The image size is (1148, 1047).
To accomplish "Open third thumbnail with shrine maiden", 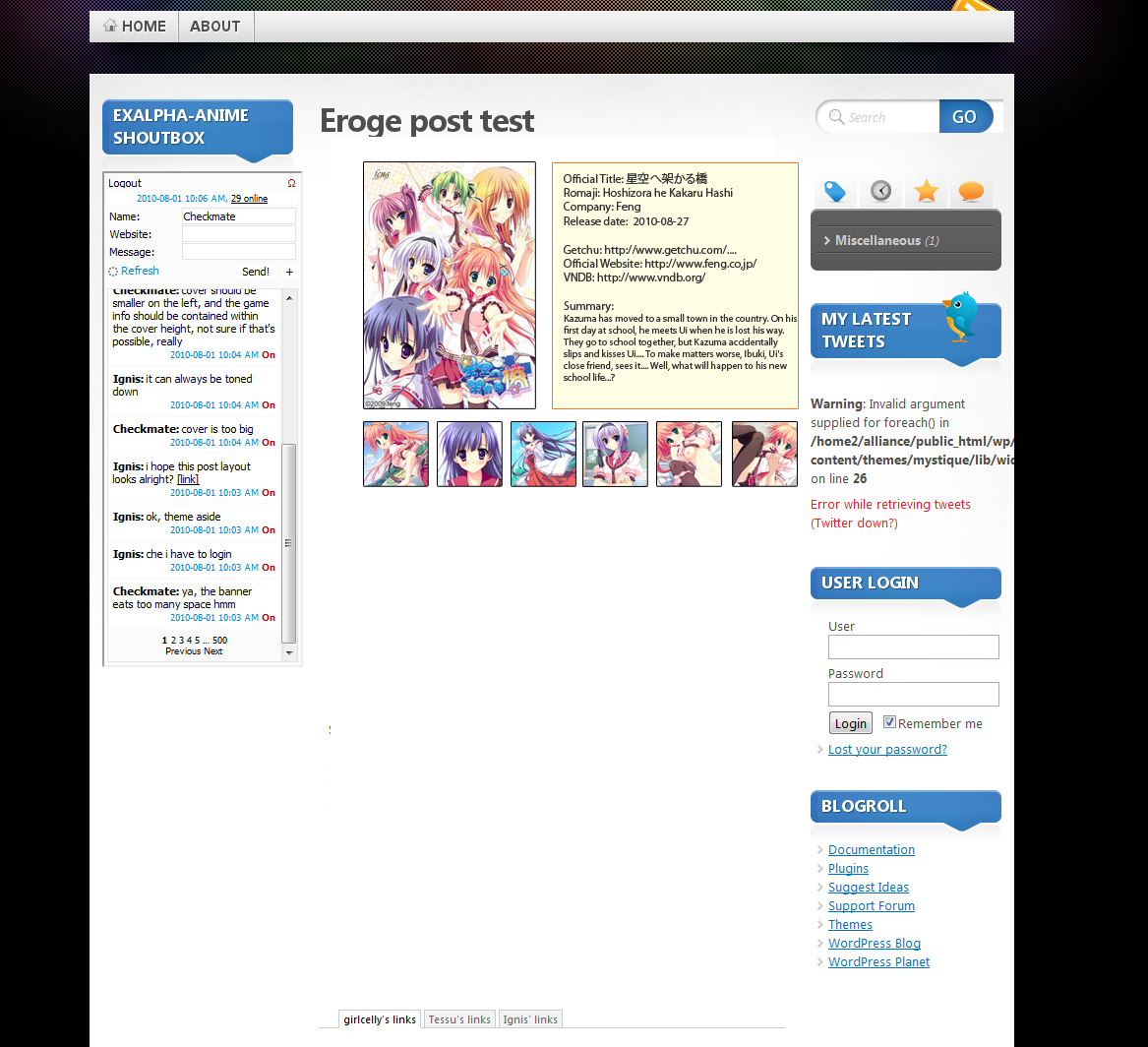I will 543,454.
